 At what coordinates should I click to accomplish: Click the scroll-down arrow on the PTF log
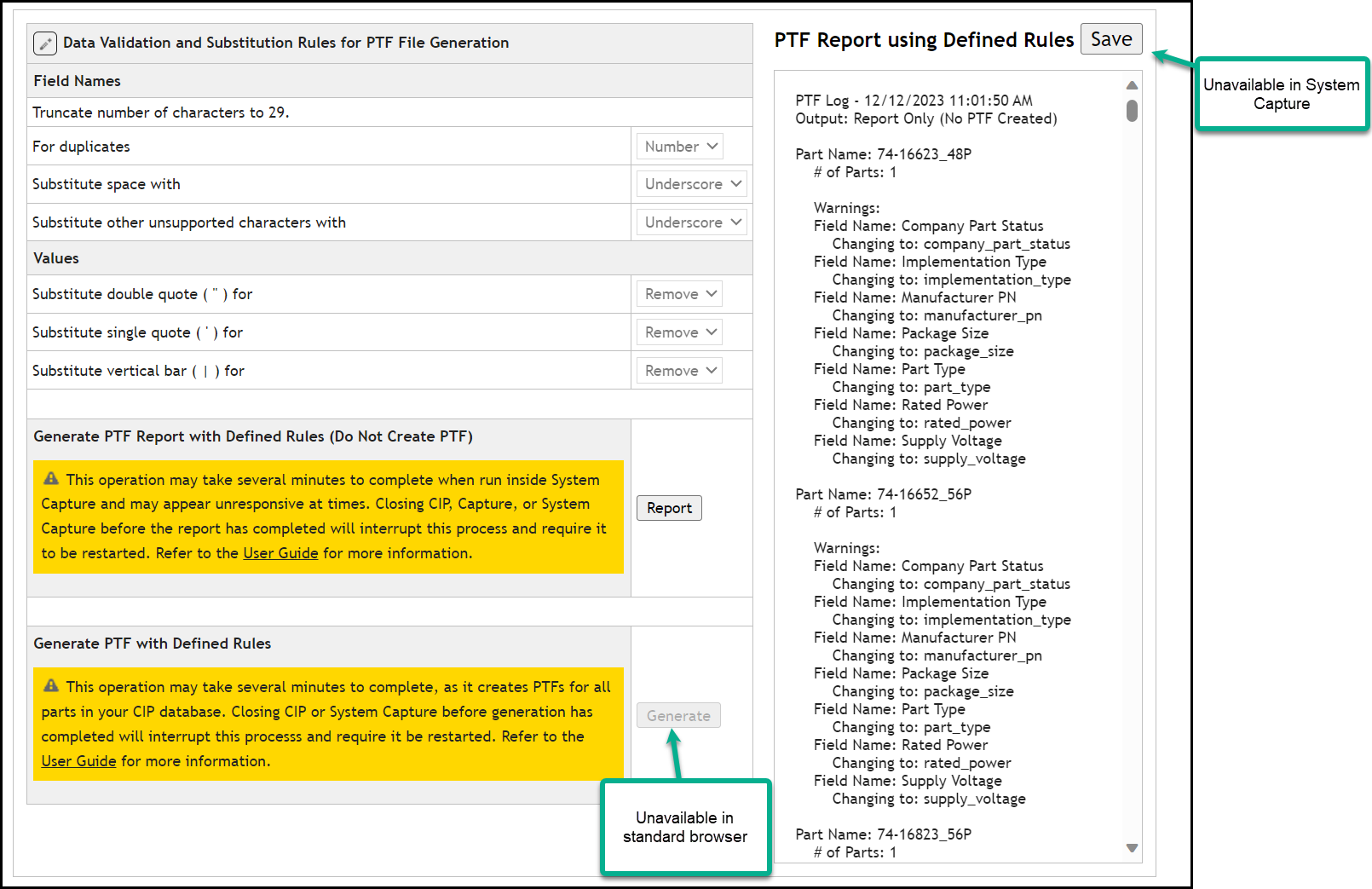(x=1132, y=848)
